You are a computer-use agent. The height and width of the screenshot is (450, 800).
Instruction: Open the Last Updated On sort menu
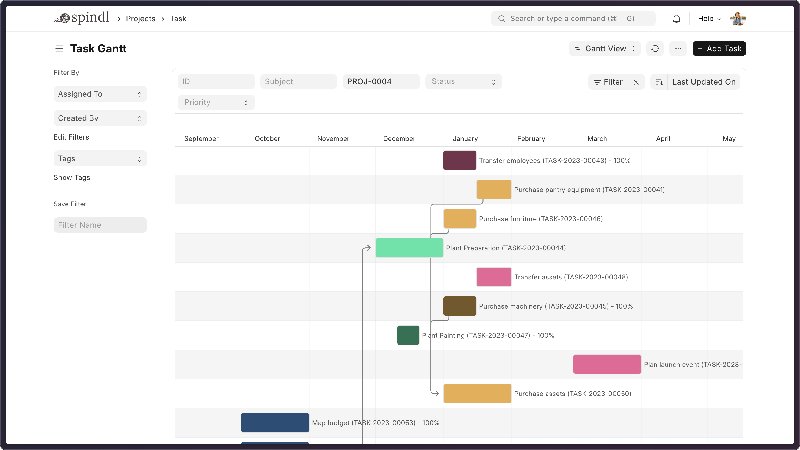click(704, 82)
